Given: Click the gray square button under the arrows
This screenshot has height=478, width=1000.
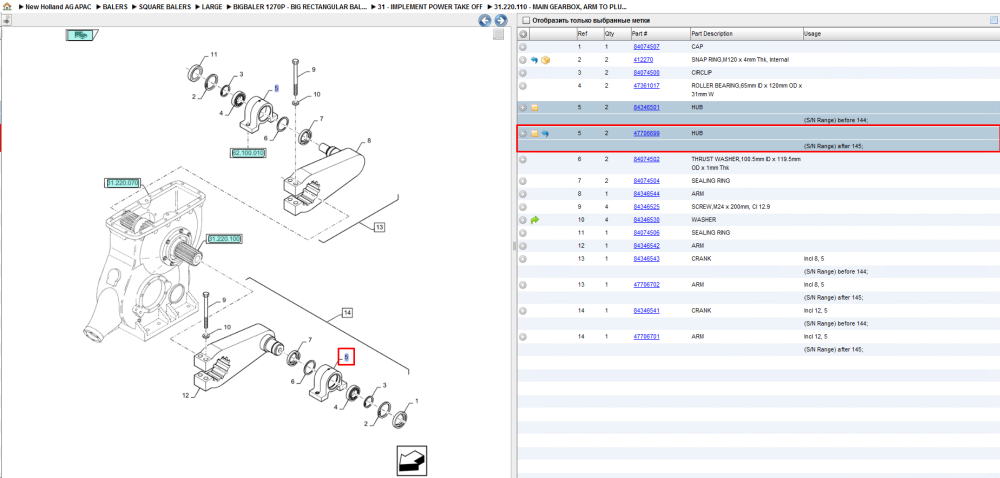Looking at the screenshot, I should point(499,34).
